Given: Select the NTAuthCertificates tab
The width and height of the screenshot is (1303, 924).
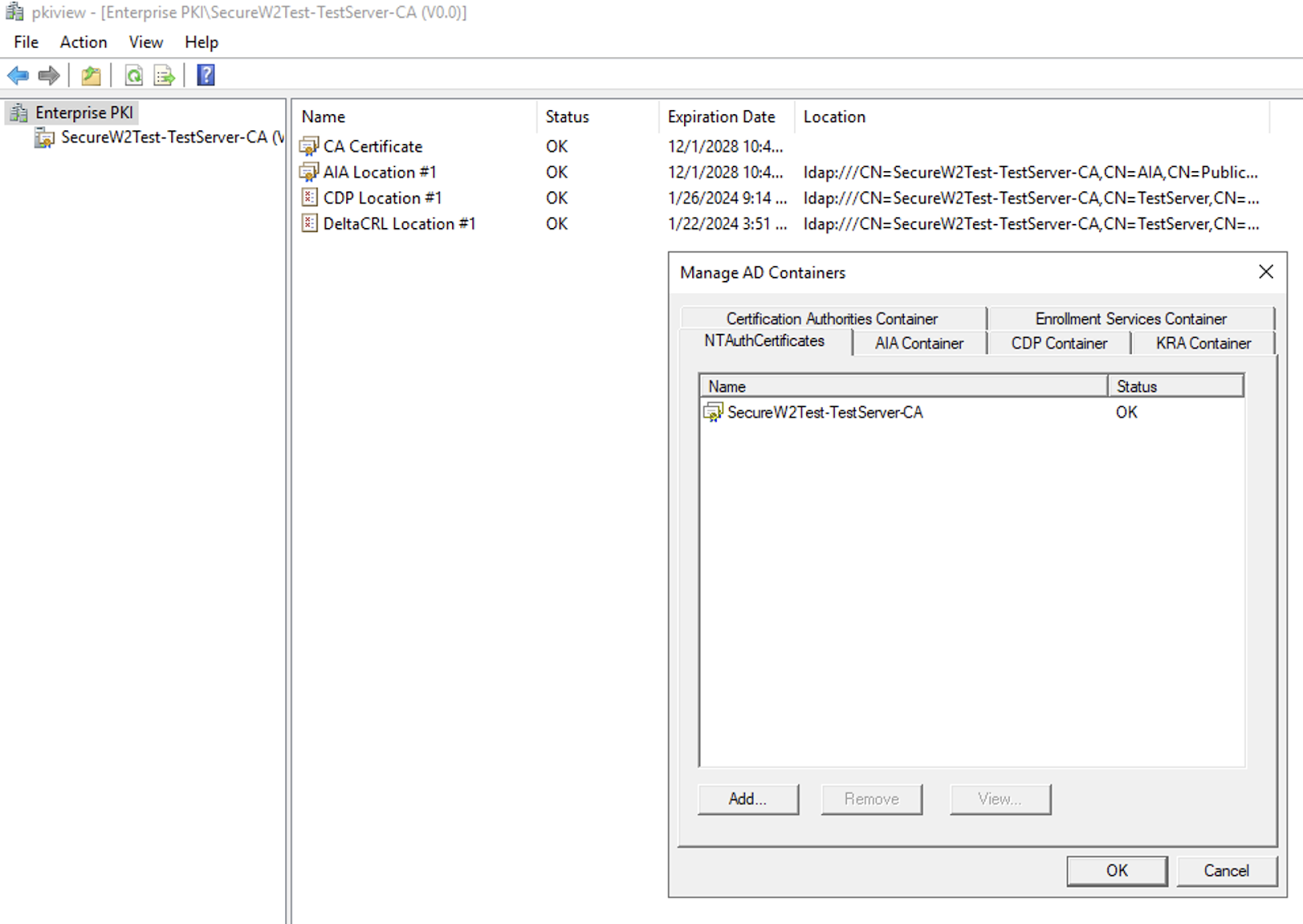Looking at the screenshot, I should point(765,341).
